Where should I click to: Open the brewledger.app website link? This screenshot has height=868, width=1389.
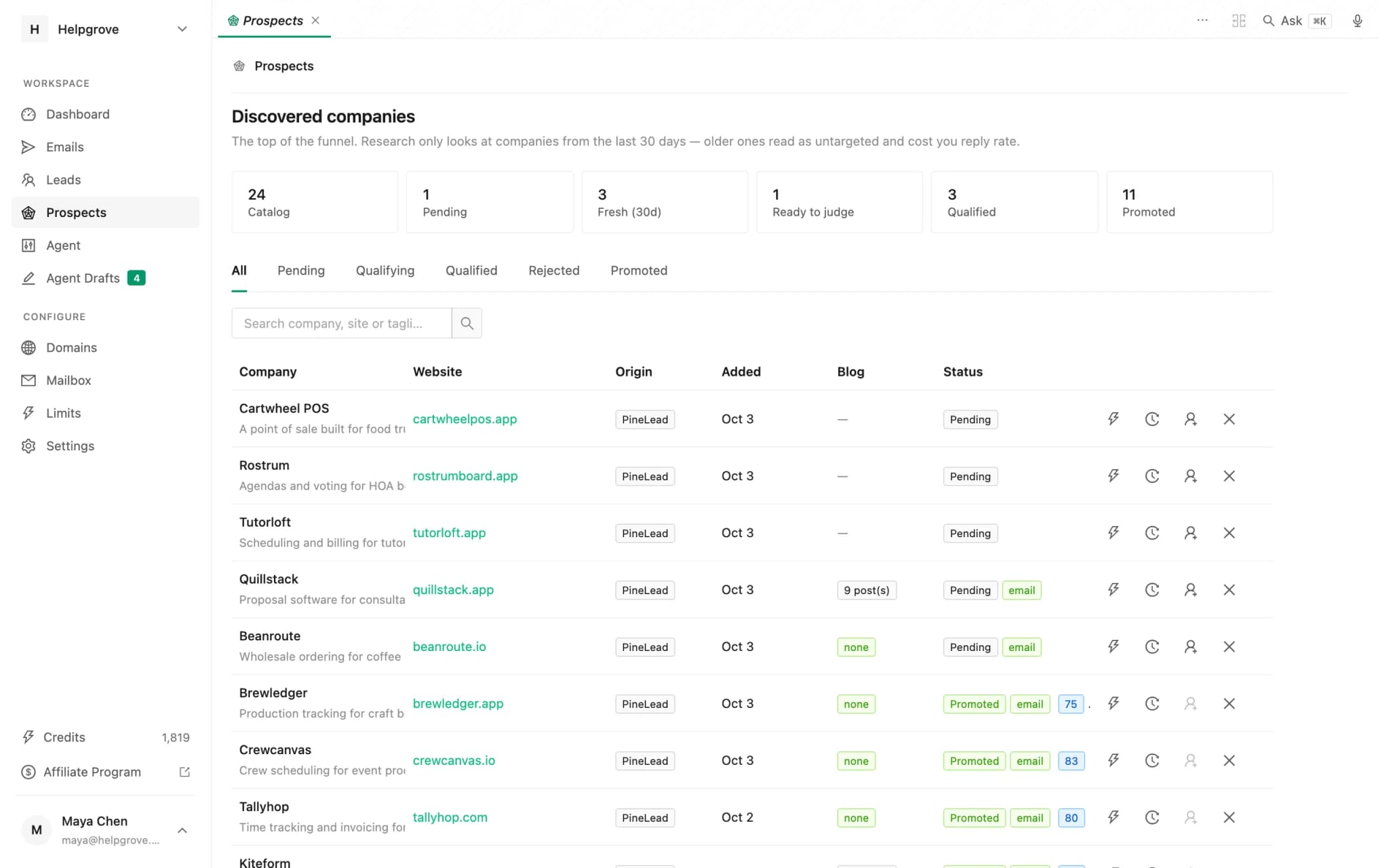pos(458,704)
